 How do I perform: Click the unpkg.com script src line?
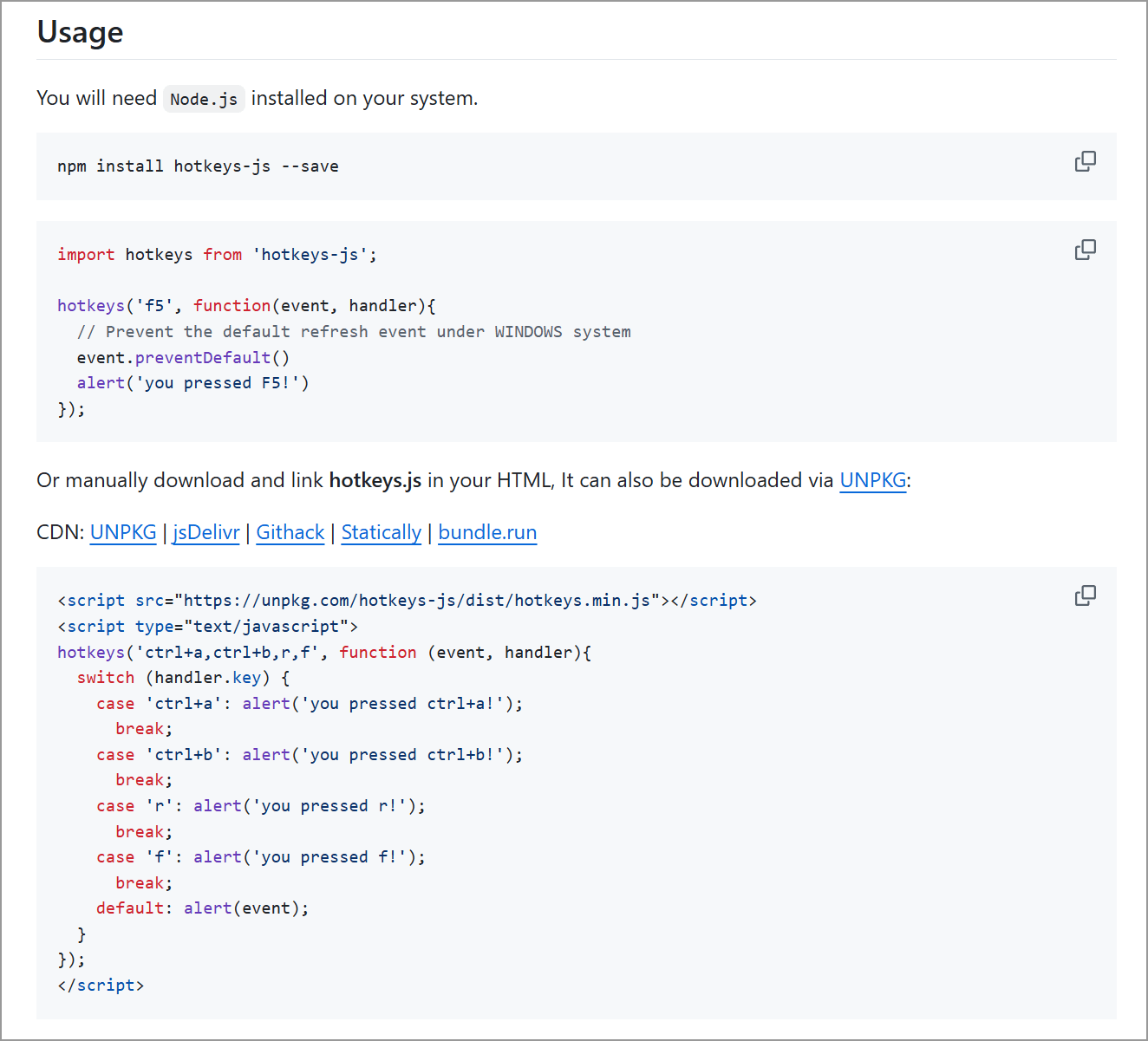tap(407, 601)
